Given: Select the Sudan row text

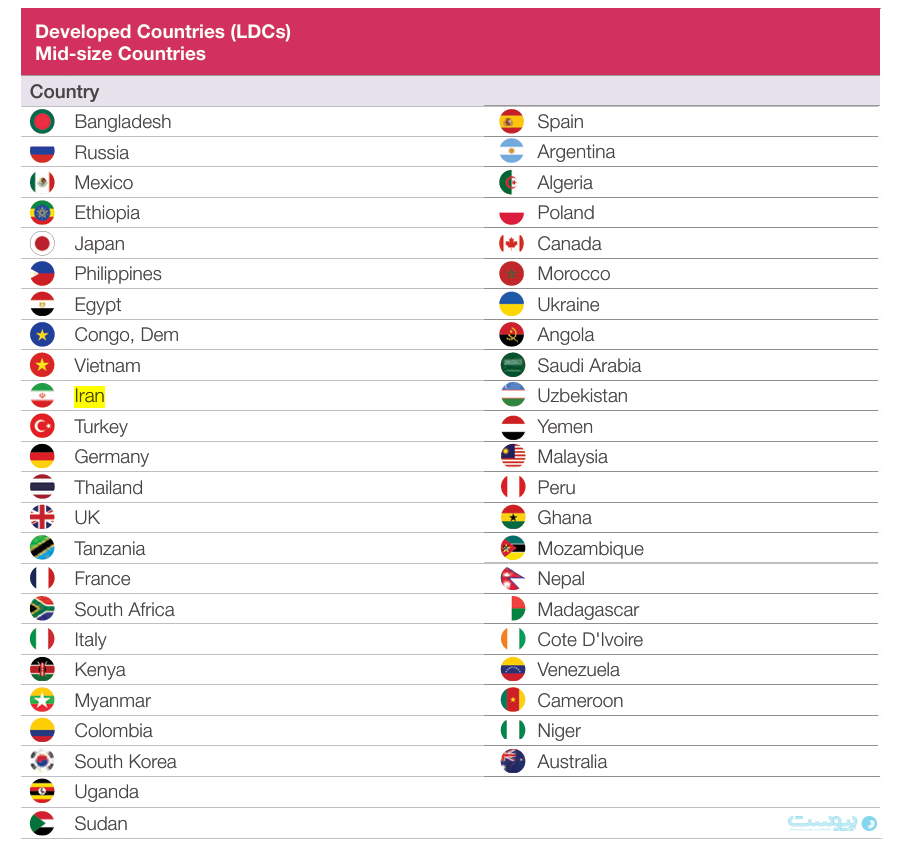Looking at the screenshot, I should 101,824.
